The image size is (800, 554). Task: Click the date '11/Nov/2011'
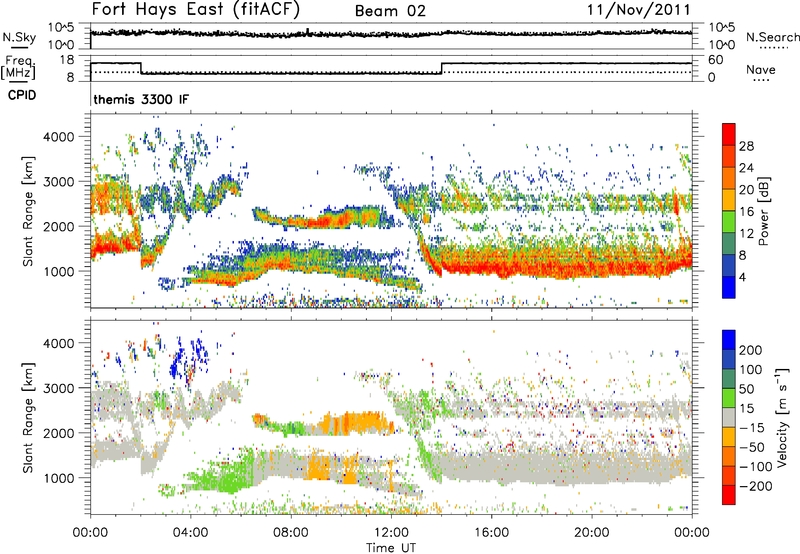point(639,10)
